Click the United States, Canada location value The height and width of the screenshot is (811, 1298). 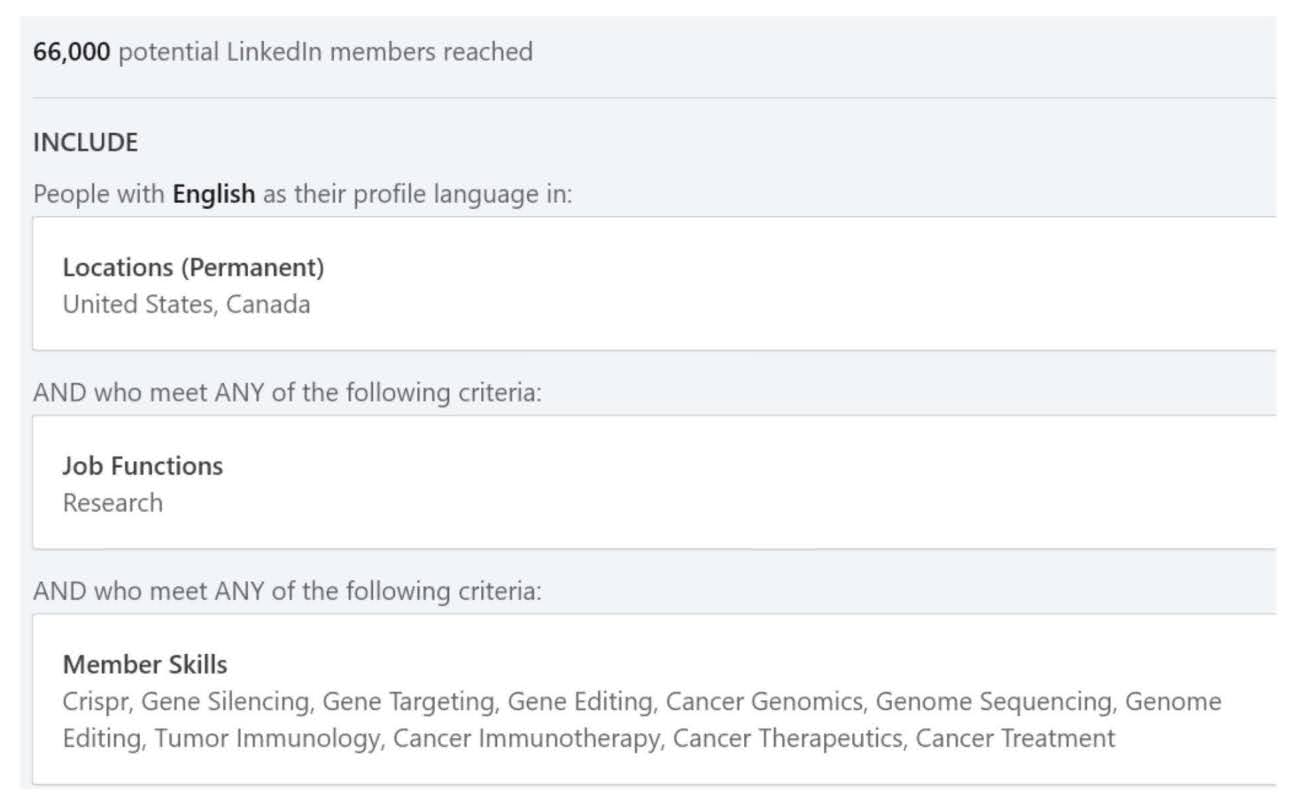(x=186, y=304)
